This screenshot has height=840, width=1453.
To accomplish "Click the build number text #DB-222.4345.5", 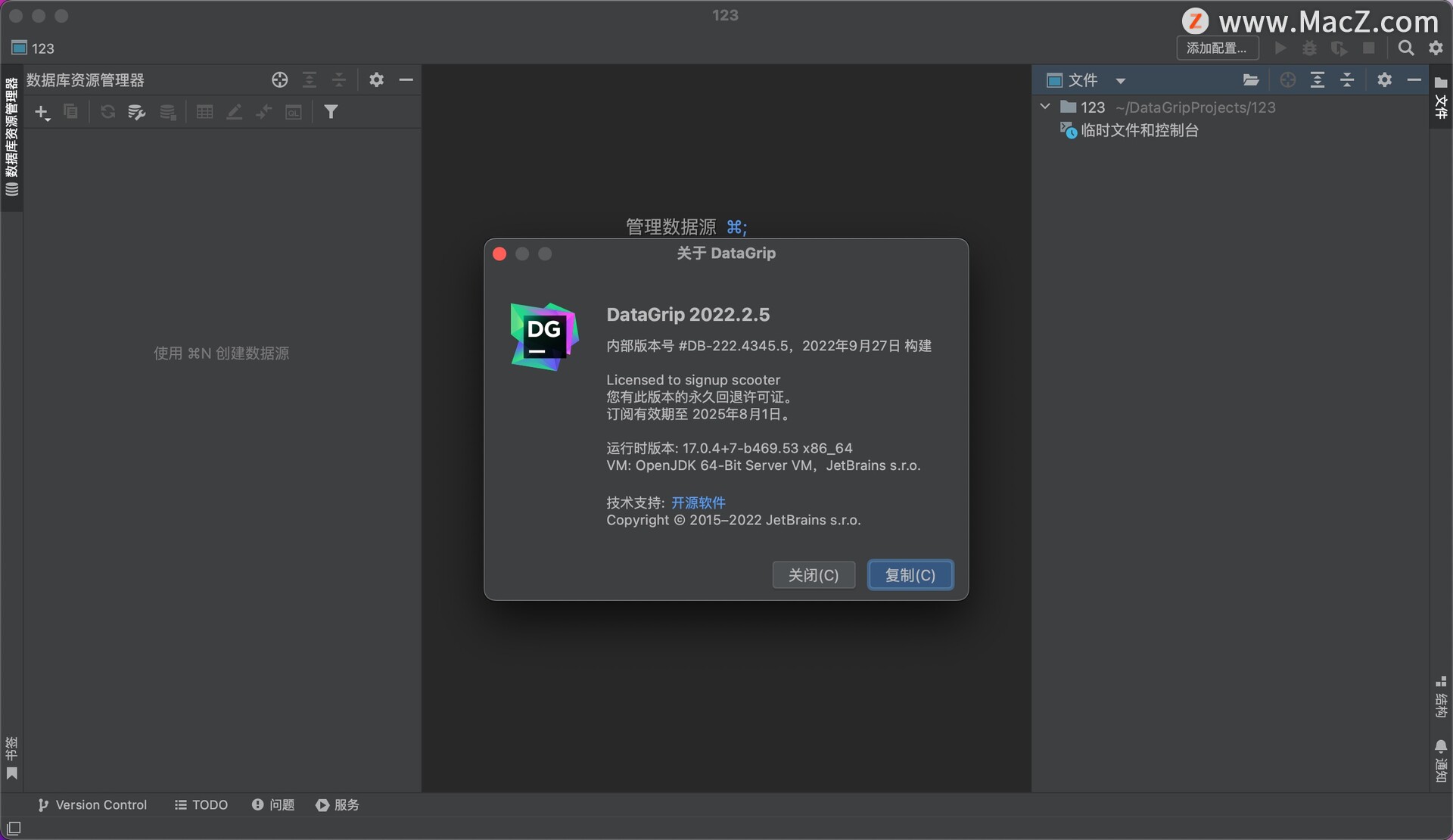I will pos(734,346).
